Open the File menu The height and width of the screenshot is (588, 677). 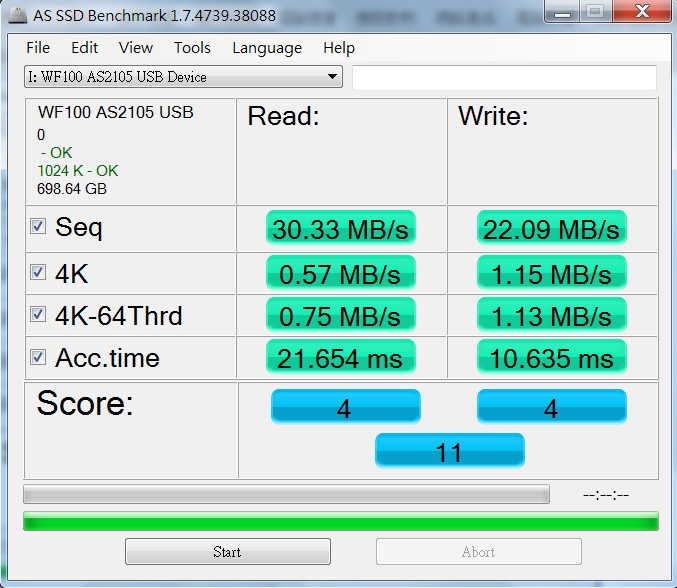click(x=38, y=47)
